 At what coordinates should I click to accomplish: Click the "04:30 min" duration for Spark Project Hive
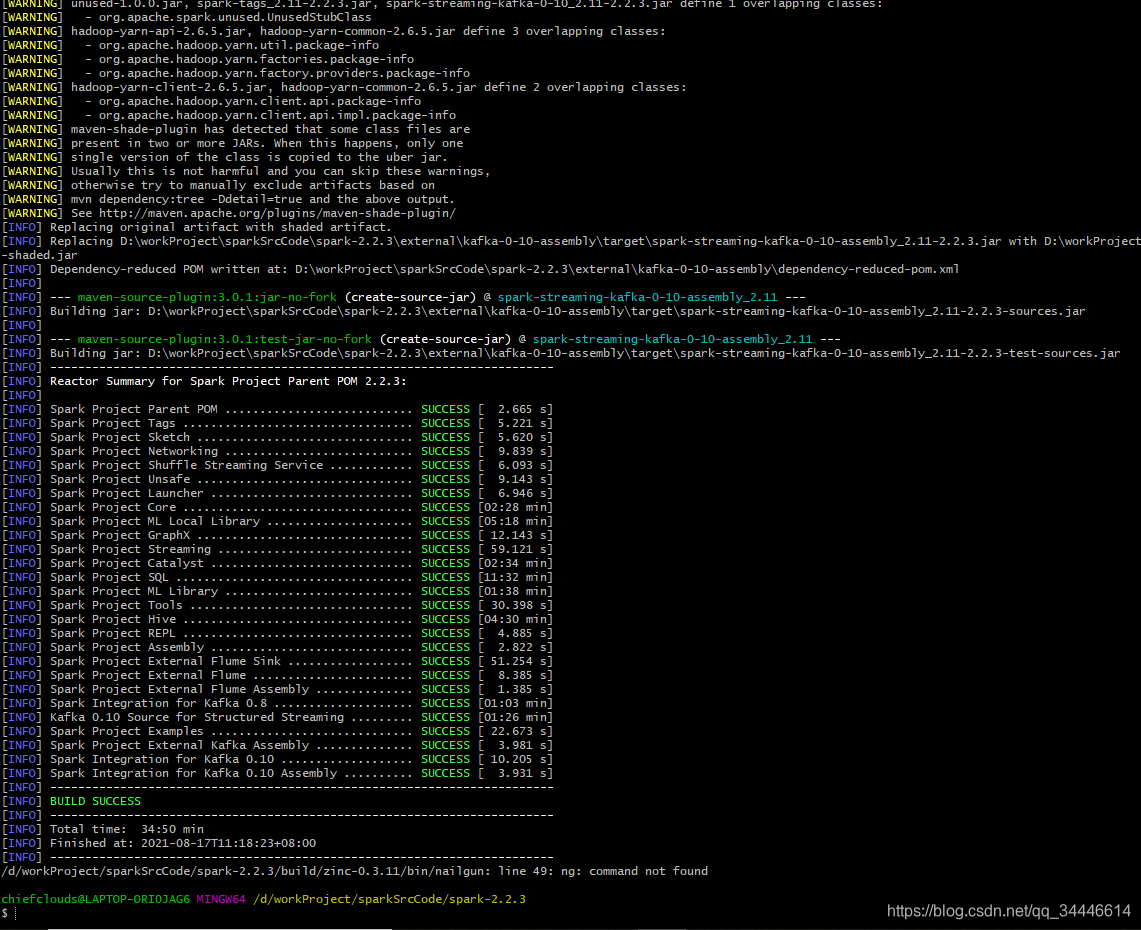pos(515,619)
